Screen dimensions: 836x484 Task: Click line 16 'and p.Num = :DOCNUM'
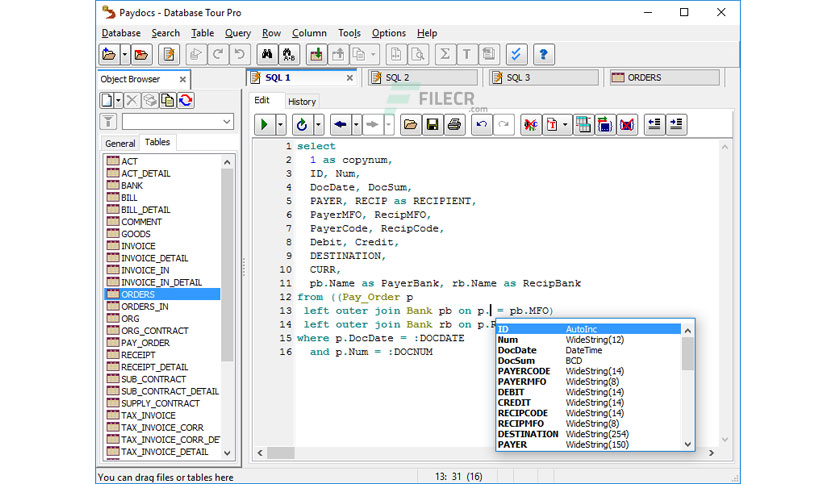pos(371,352)
